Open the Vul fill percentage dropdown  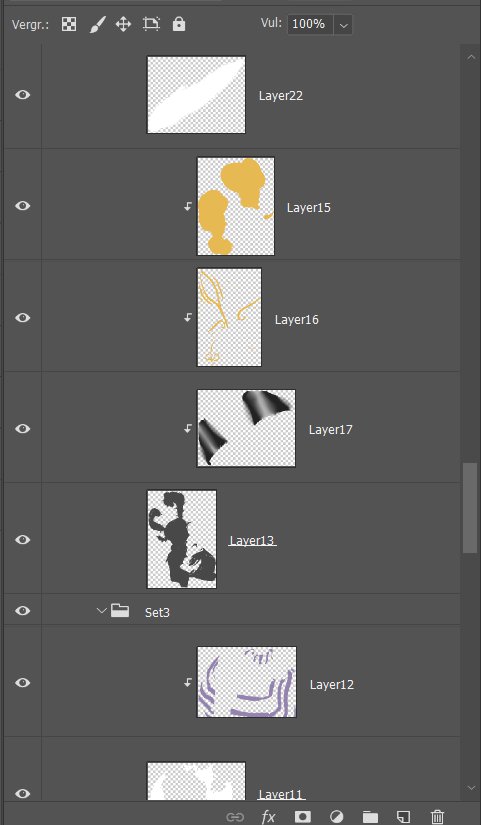tap(344, 25)
